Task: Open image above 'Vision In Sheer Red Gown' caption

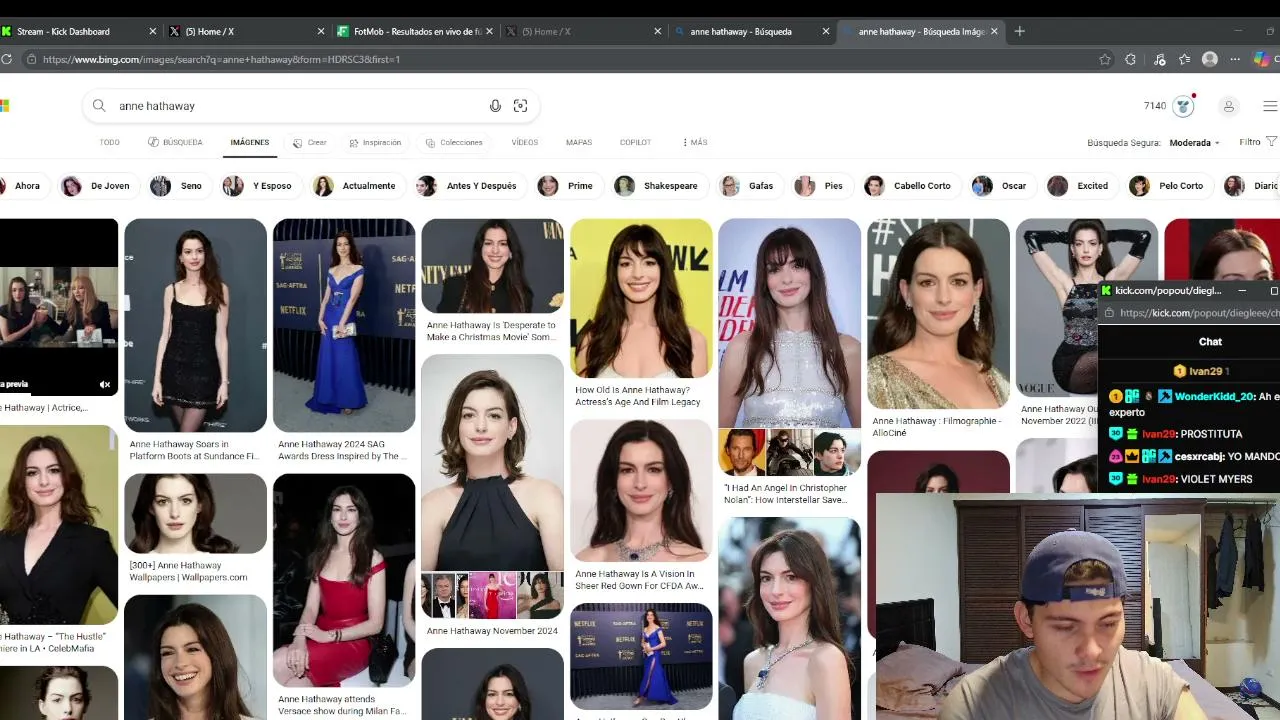Action: pyautogui.click(x=641, y=491)
